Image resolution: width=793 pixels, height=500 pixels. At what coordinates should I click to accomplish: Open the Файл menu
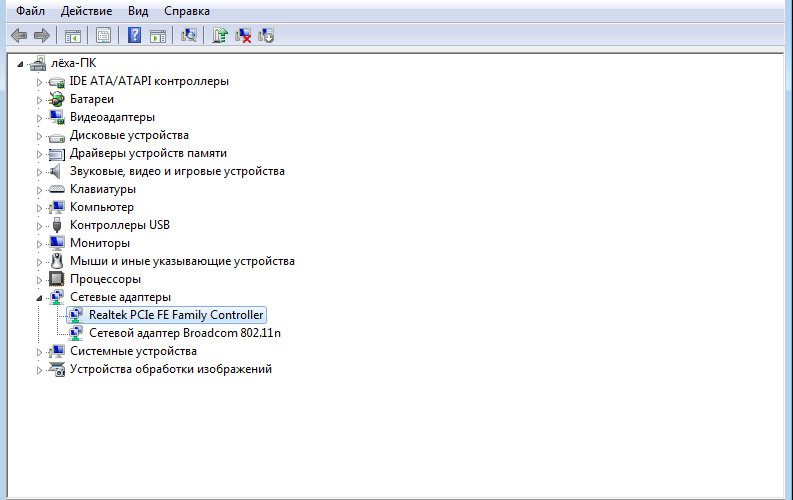pos(30,11)
